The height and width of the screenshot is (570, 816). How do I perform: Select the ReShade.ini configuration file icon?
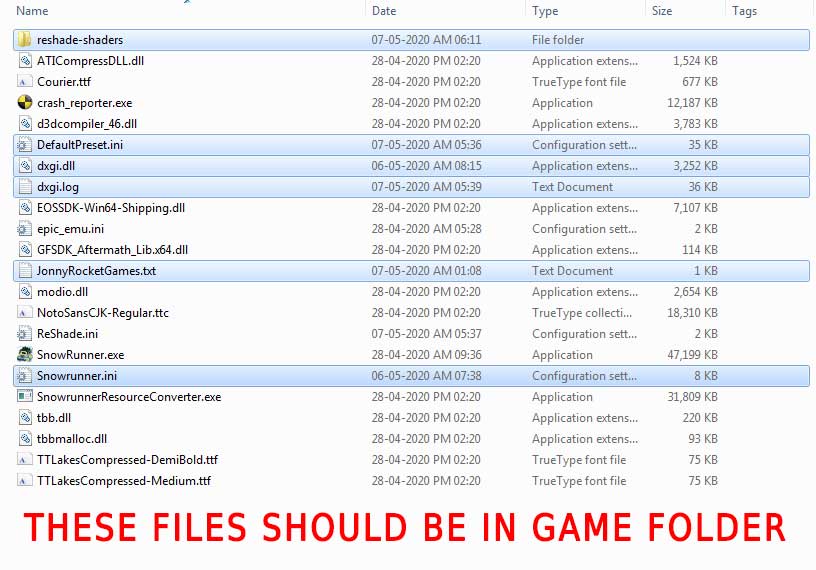click(25, 334)
